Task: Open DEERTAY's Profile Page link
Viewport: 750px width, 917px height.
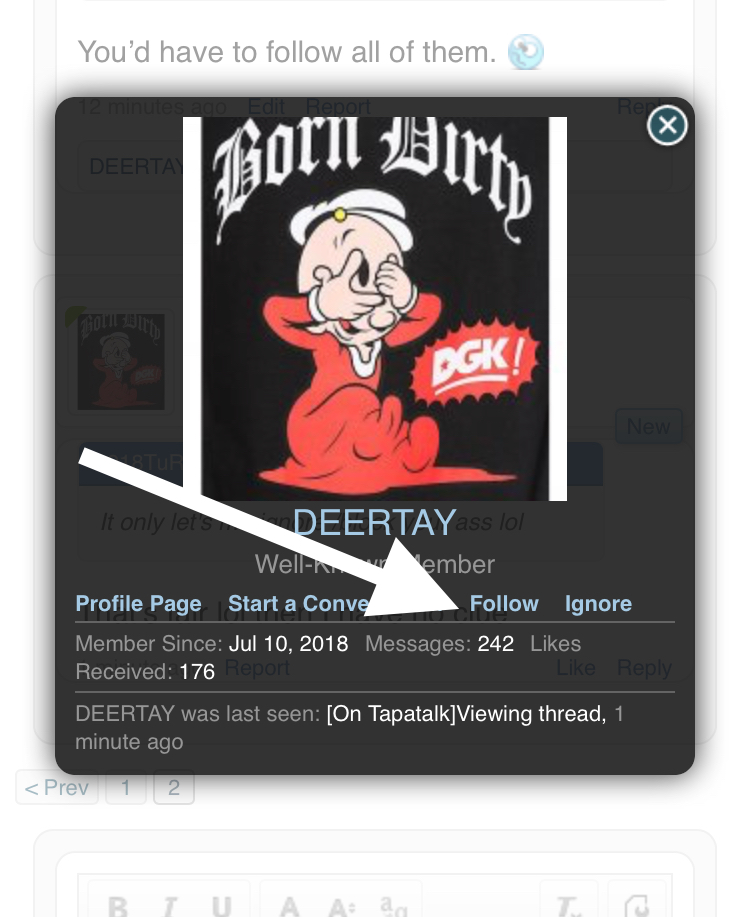Action: (x=139, y=603)
